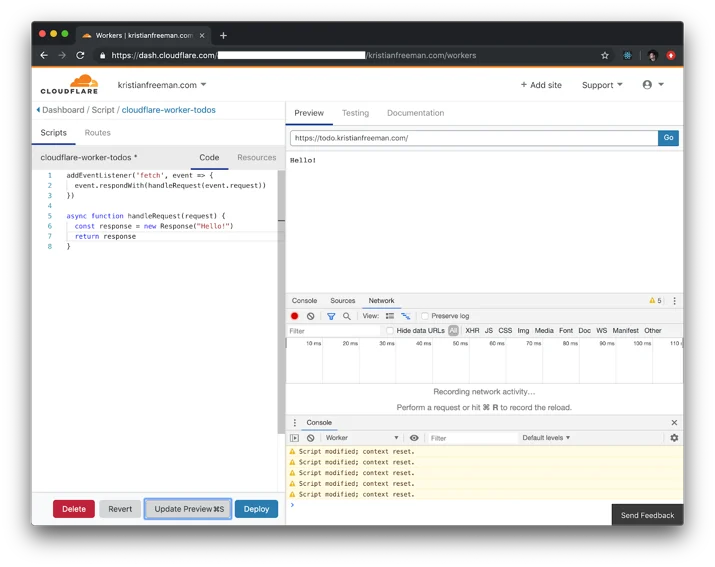Filter network by CSS
The width and height of the screenshot is (715, 567).
(505, 330)
